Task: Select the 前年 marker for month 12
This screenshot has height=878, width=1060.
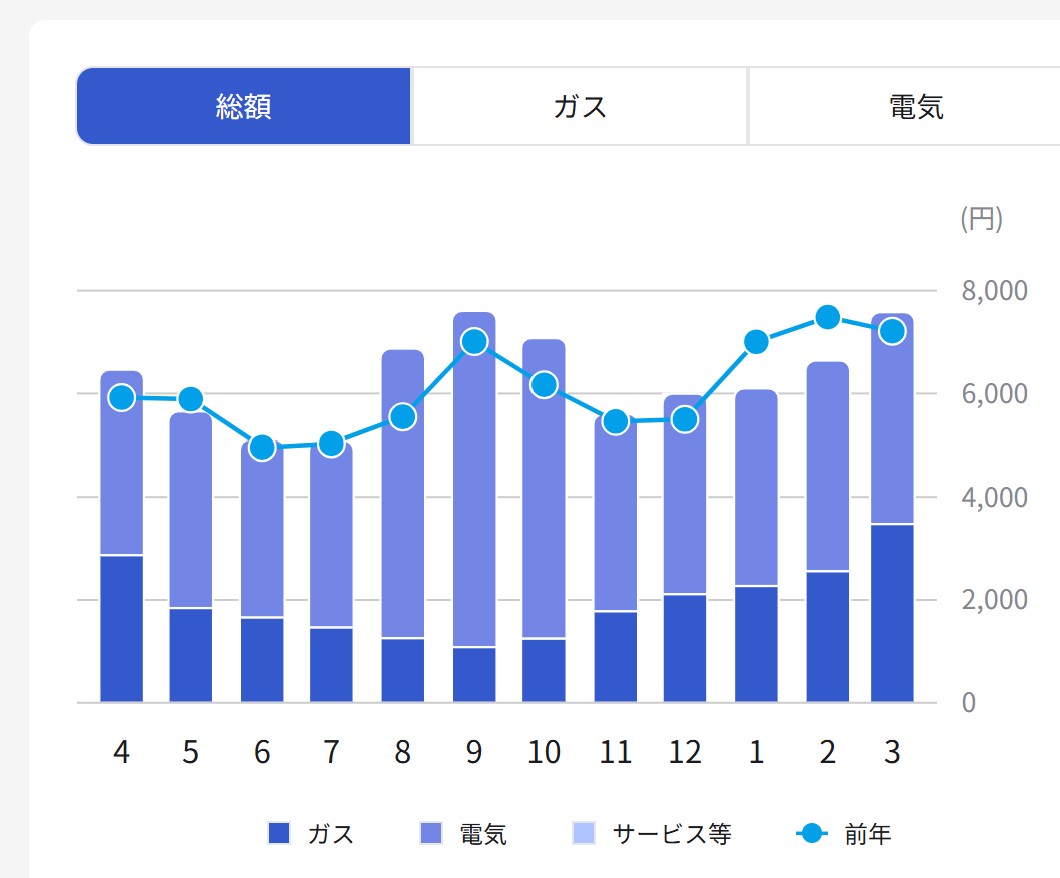Action: (685, 419)
